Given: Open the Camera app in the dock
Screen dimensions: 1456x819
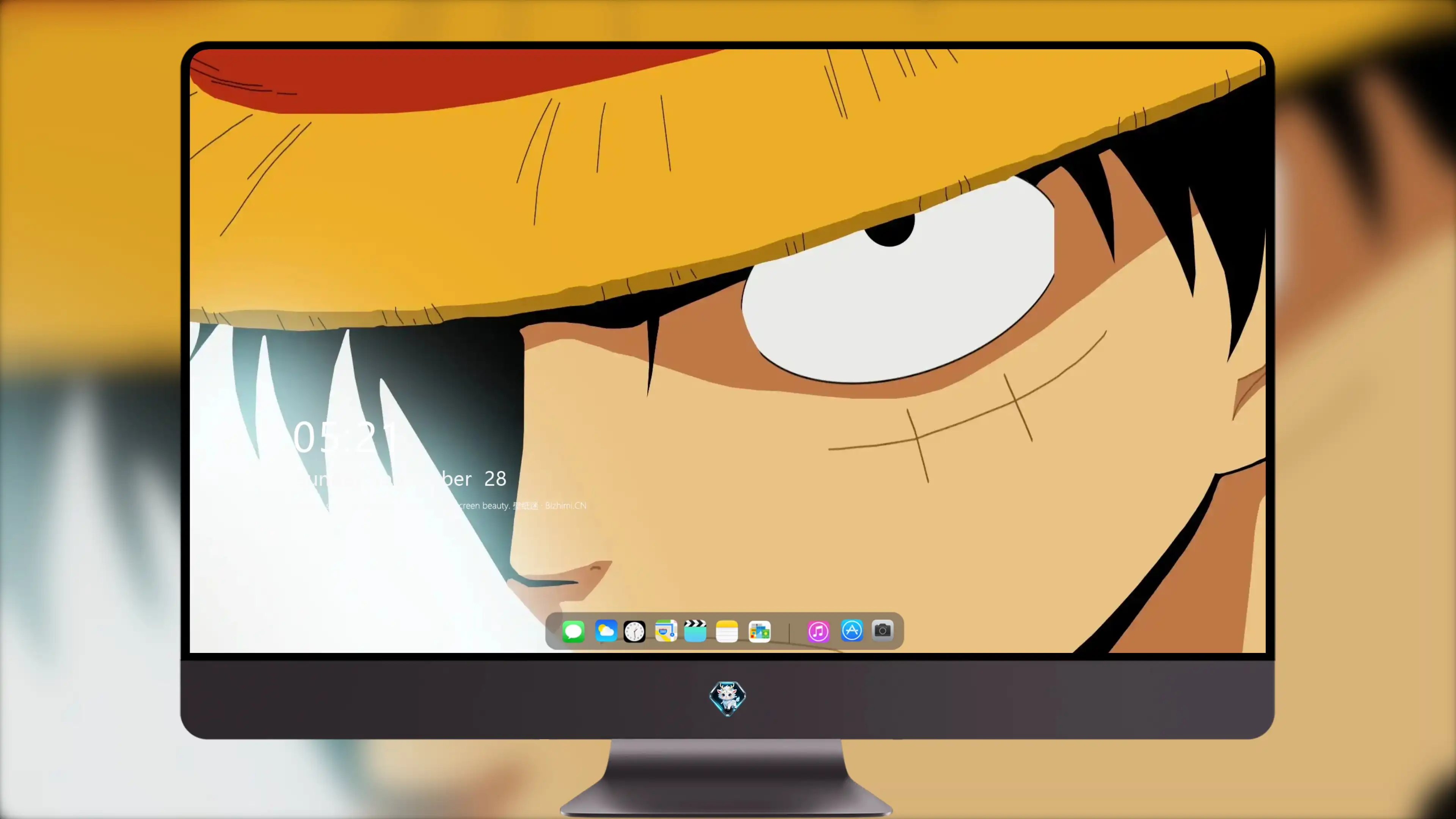Looking at the screenshot, I should (882, 630).
